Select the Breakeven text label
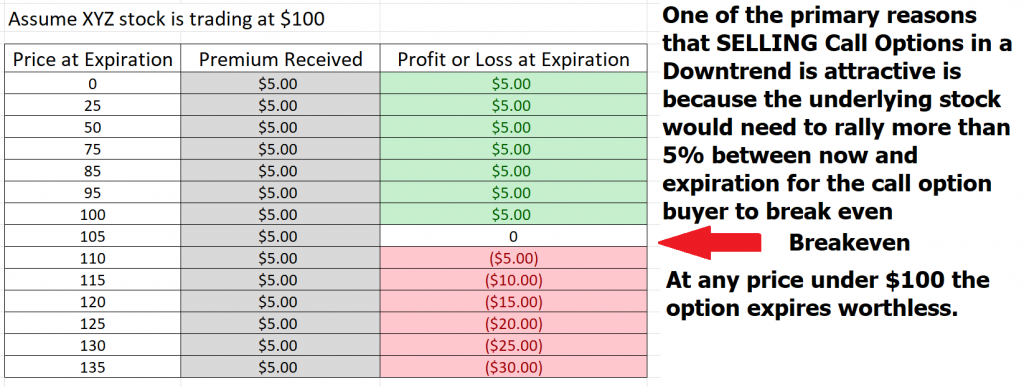Viewport: 1024px width, 387px height. click(x=849, y=243)
